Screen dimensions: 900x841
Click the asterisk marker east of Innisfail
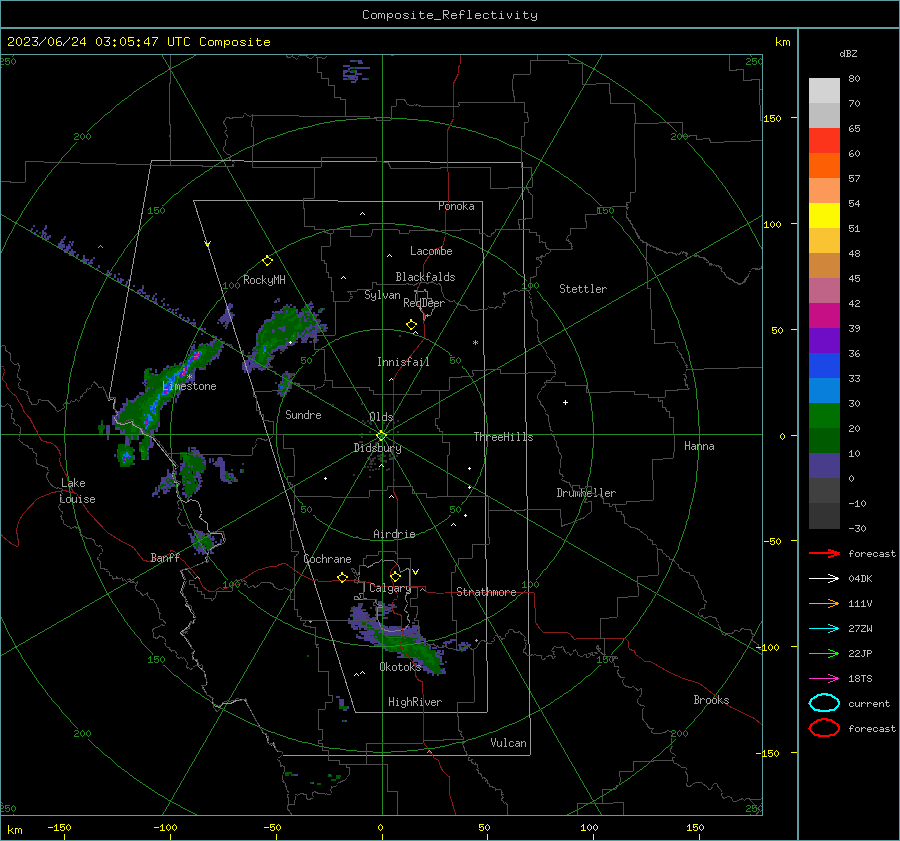475,343
